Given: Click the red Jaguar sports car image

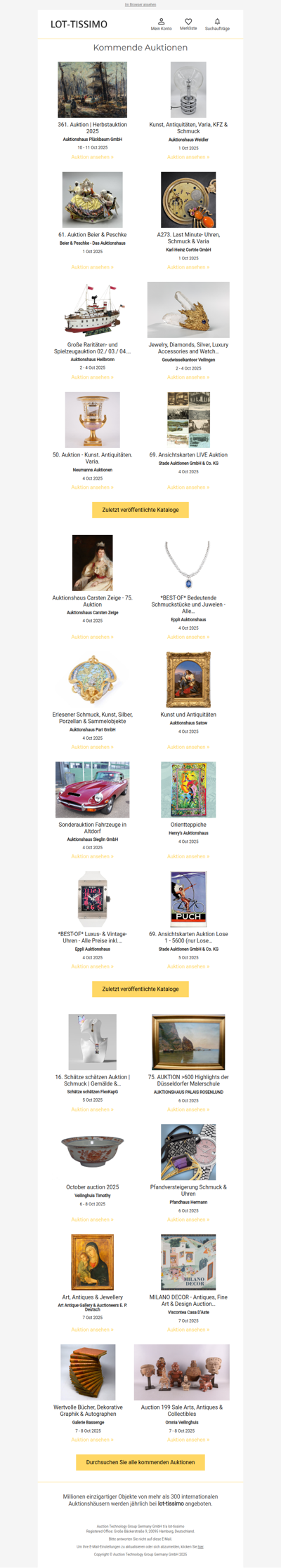Looking at the screenshot, I should pos(93,790).
